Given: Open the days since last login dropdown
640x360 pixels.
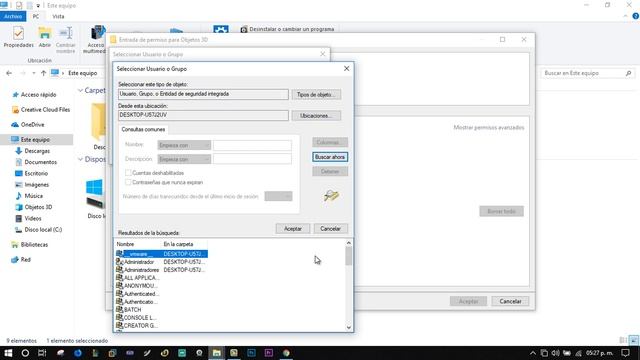Looking at the screenshot, I should point(278,196).
